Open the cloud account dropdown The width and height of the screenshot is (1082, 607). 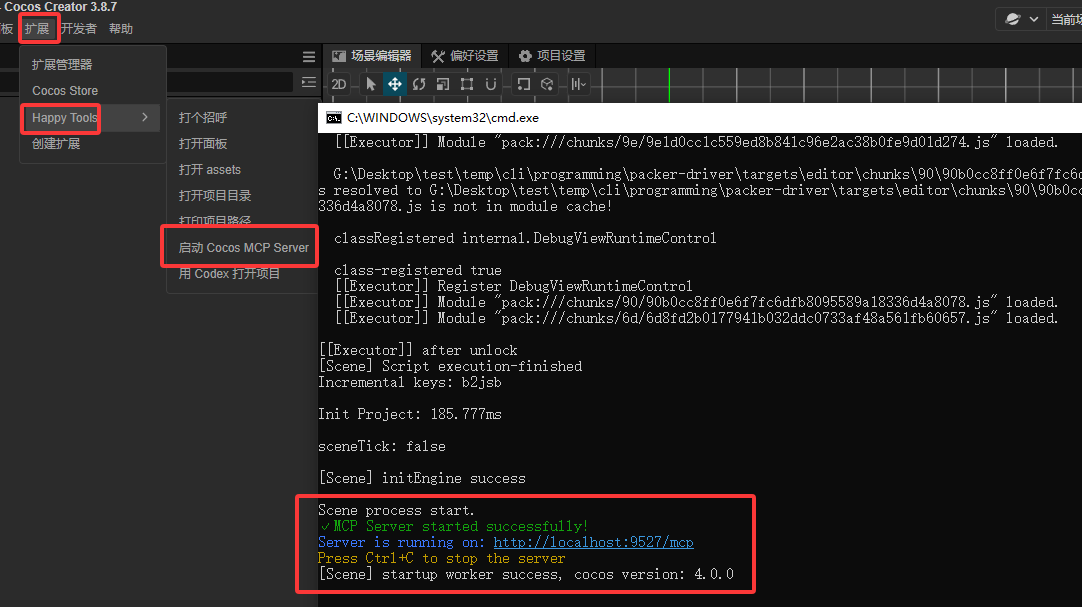[x=1021, y=19]
